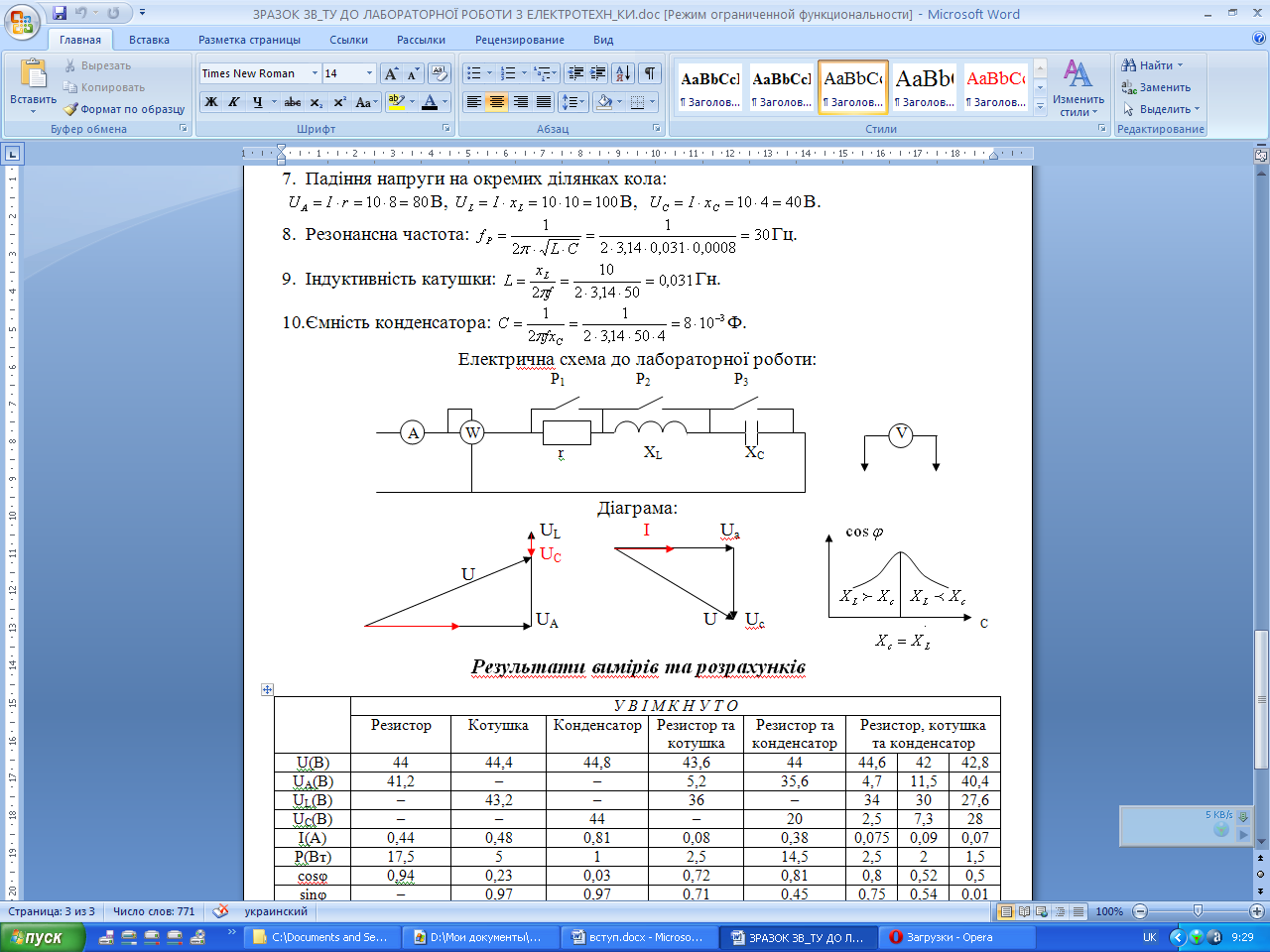Open the borders dropdown arrow
The image size is (1270, 952).
654,101
